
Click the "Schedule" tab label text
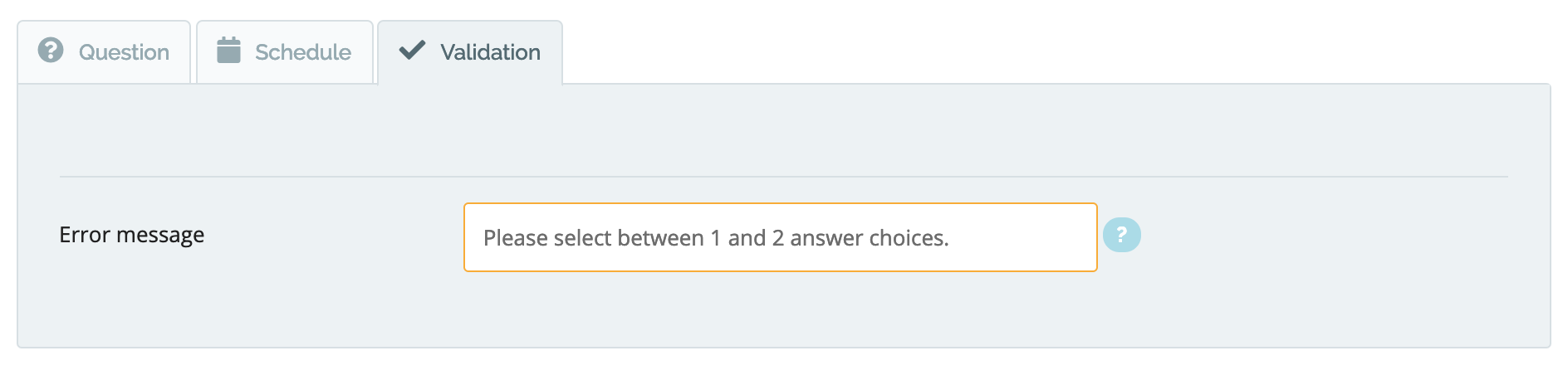pyautogui.click(x=303, y=52)
